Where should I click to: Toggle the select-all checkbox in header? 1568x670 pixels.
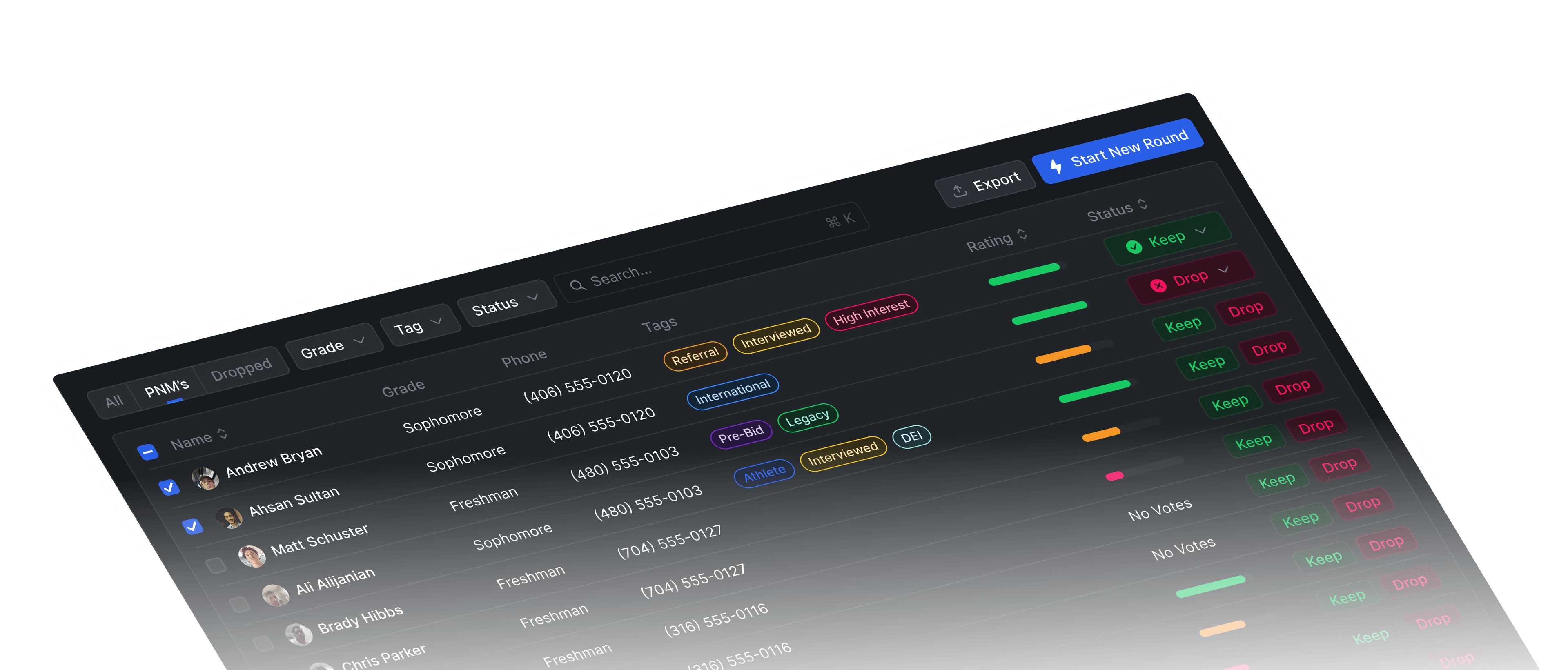[x=147, y=452]
